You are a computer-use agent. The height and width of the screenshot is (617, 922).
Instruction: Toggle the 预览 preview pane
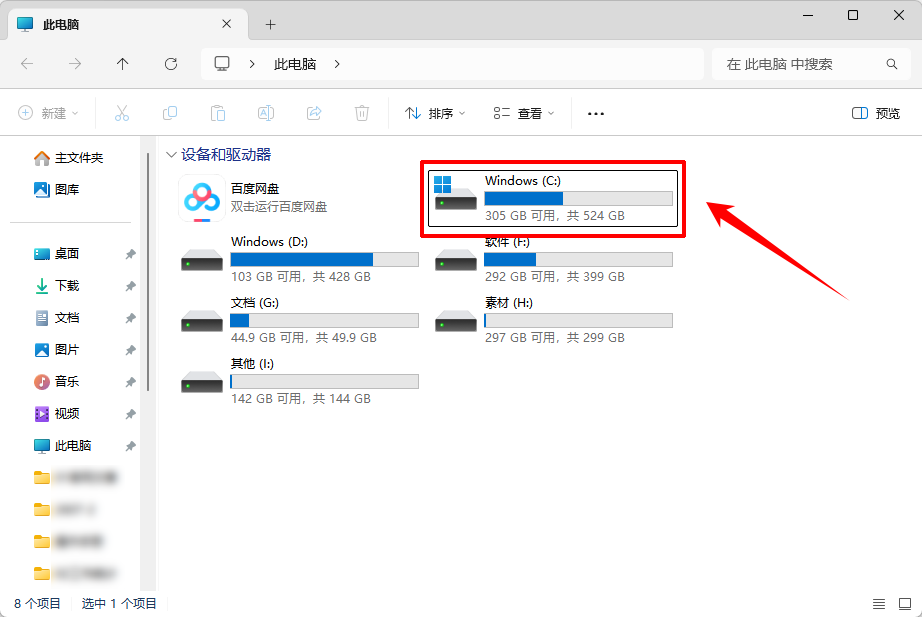(876, 113)
